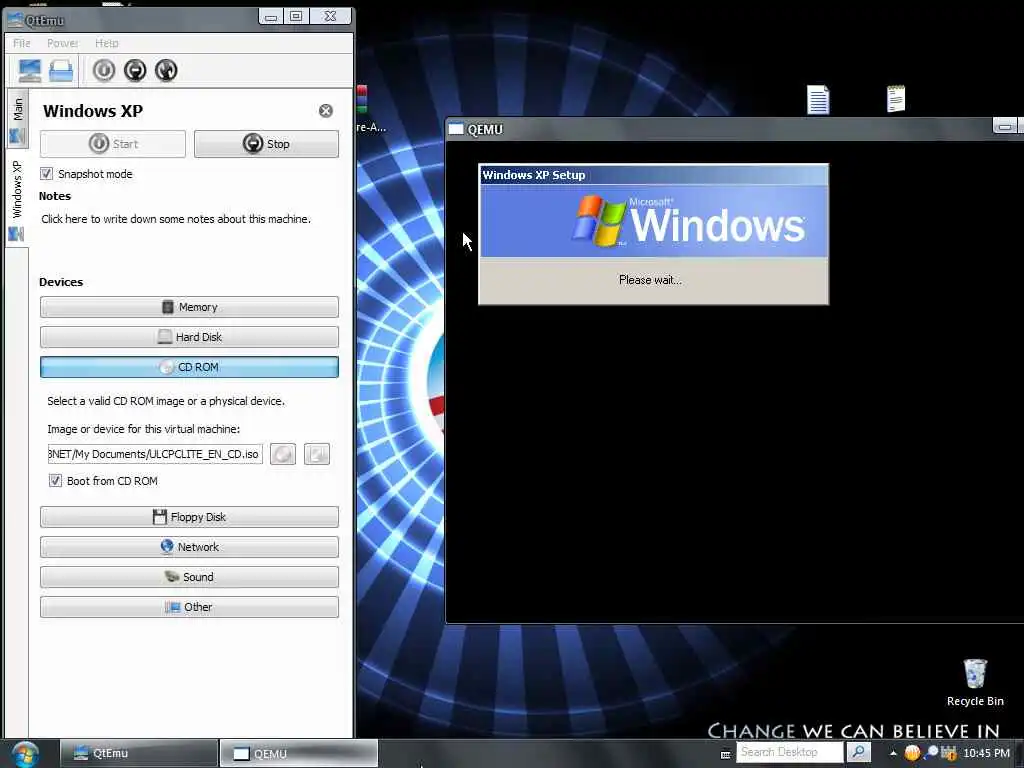The image size is (1024, 768).
Task: Toggle the Snapshot mode checkbox
Action: [46, 174]
